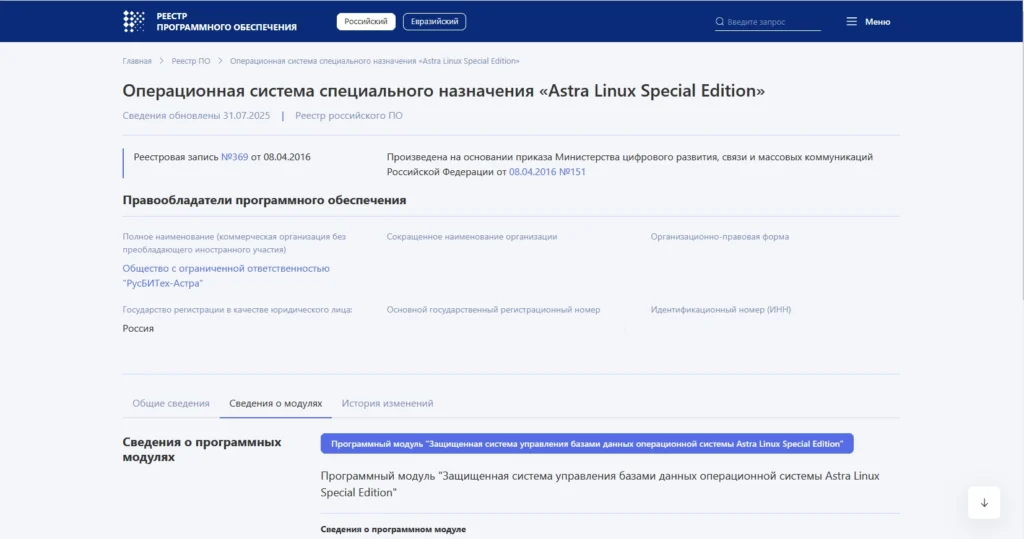Switch to Общие сведения tab
The height and width of the screenshot is (539, 1024).
171,403
